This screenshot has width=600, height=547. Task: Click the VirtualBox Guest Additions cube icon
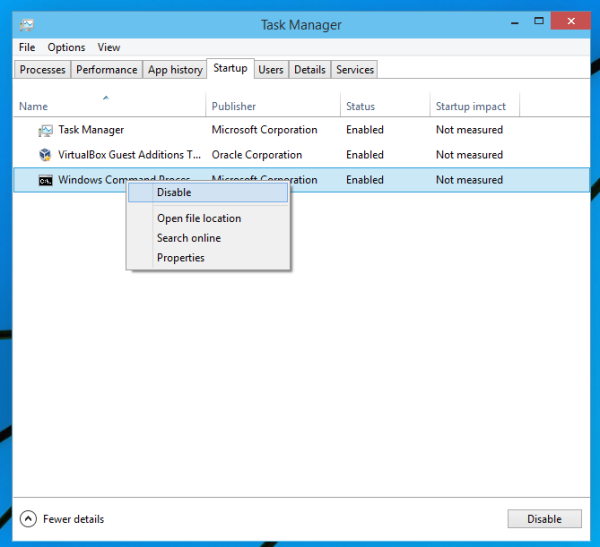45,155
